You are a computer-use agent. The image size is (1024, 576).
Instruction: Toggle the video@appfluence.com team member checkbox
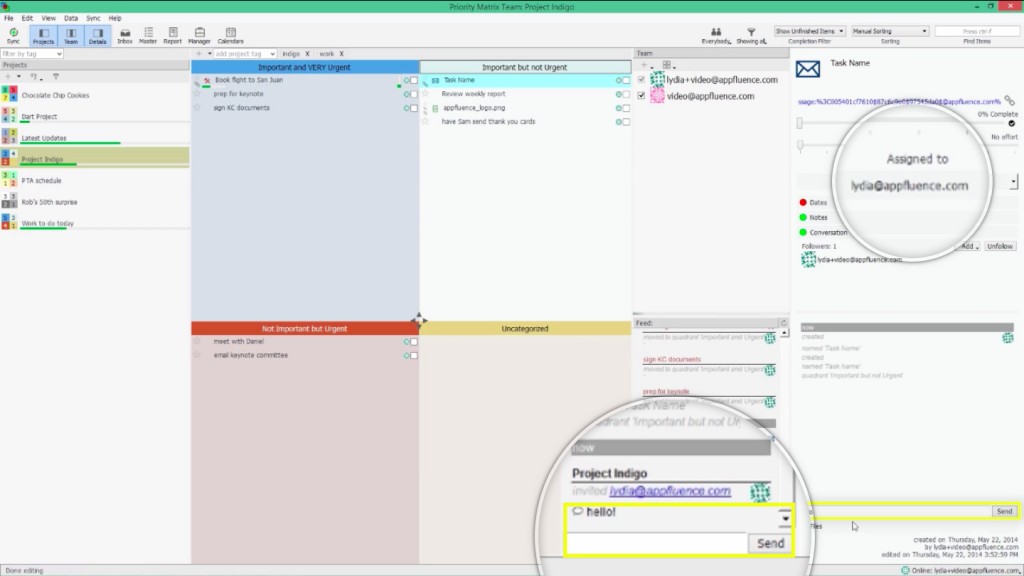[x=641, y=96]
